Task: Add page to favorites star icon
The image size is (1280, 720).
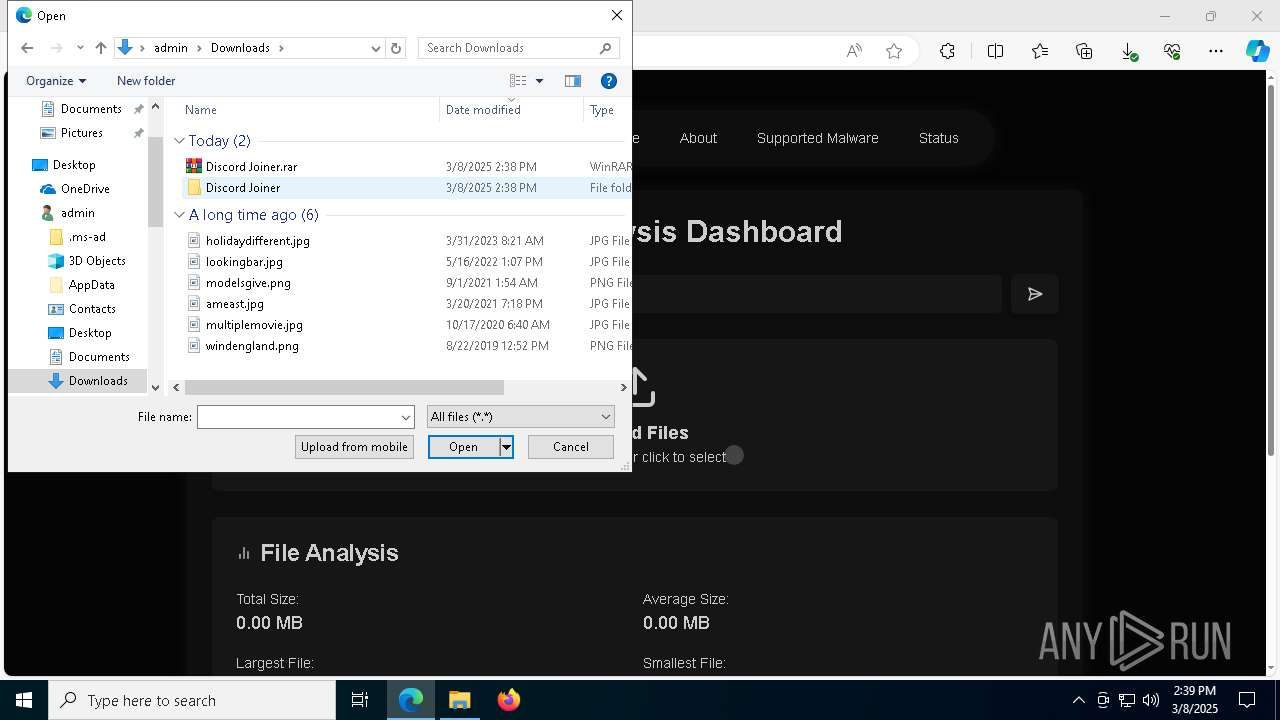Action: (x=894, y=51)
